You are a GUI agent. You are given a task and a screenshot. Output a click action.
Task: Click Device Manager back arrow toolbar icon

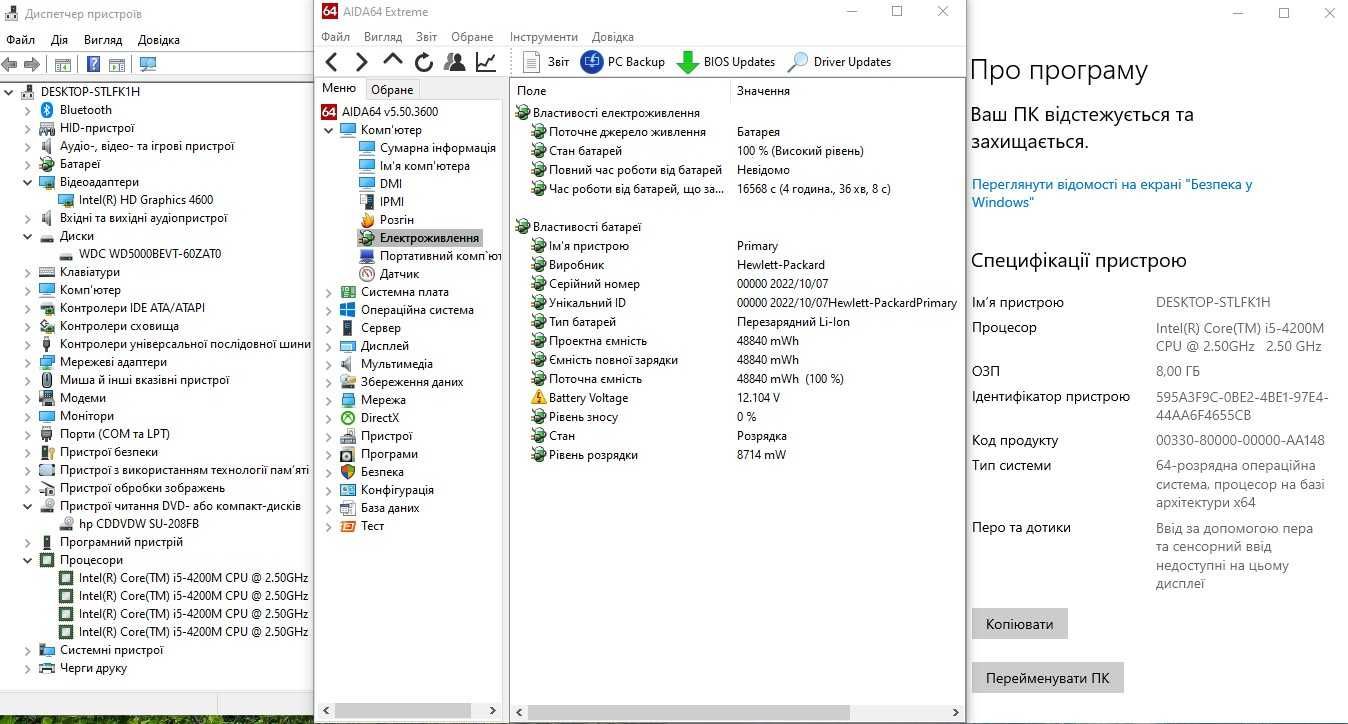[x=10, y=64]
